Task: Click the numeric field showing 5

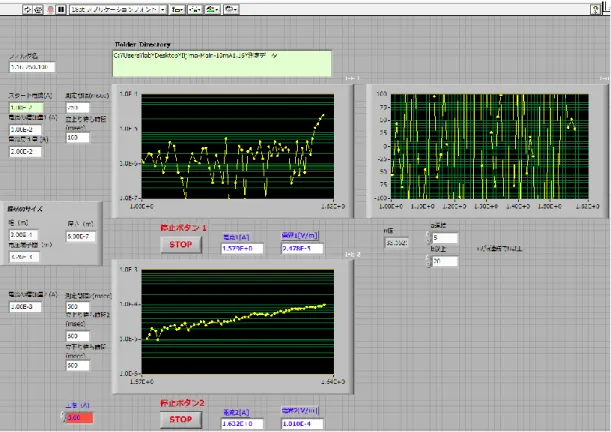Action: click(x=445, y=238)
